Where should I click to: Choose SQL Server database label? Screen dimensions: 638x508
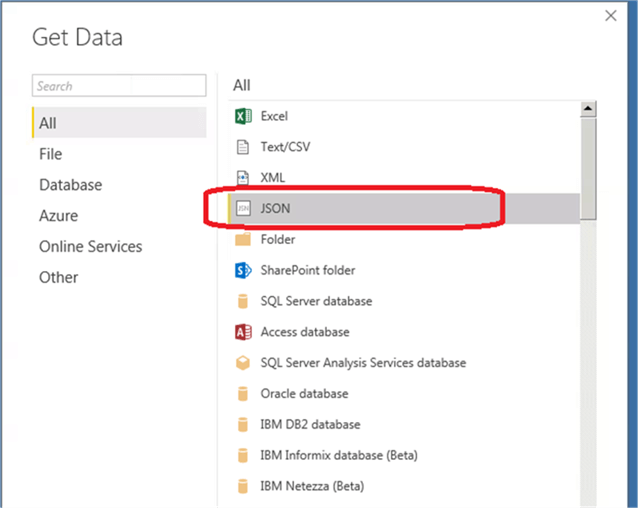coord(317,301)
